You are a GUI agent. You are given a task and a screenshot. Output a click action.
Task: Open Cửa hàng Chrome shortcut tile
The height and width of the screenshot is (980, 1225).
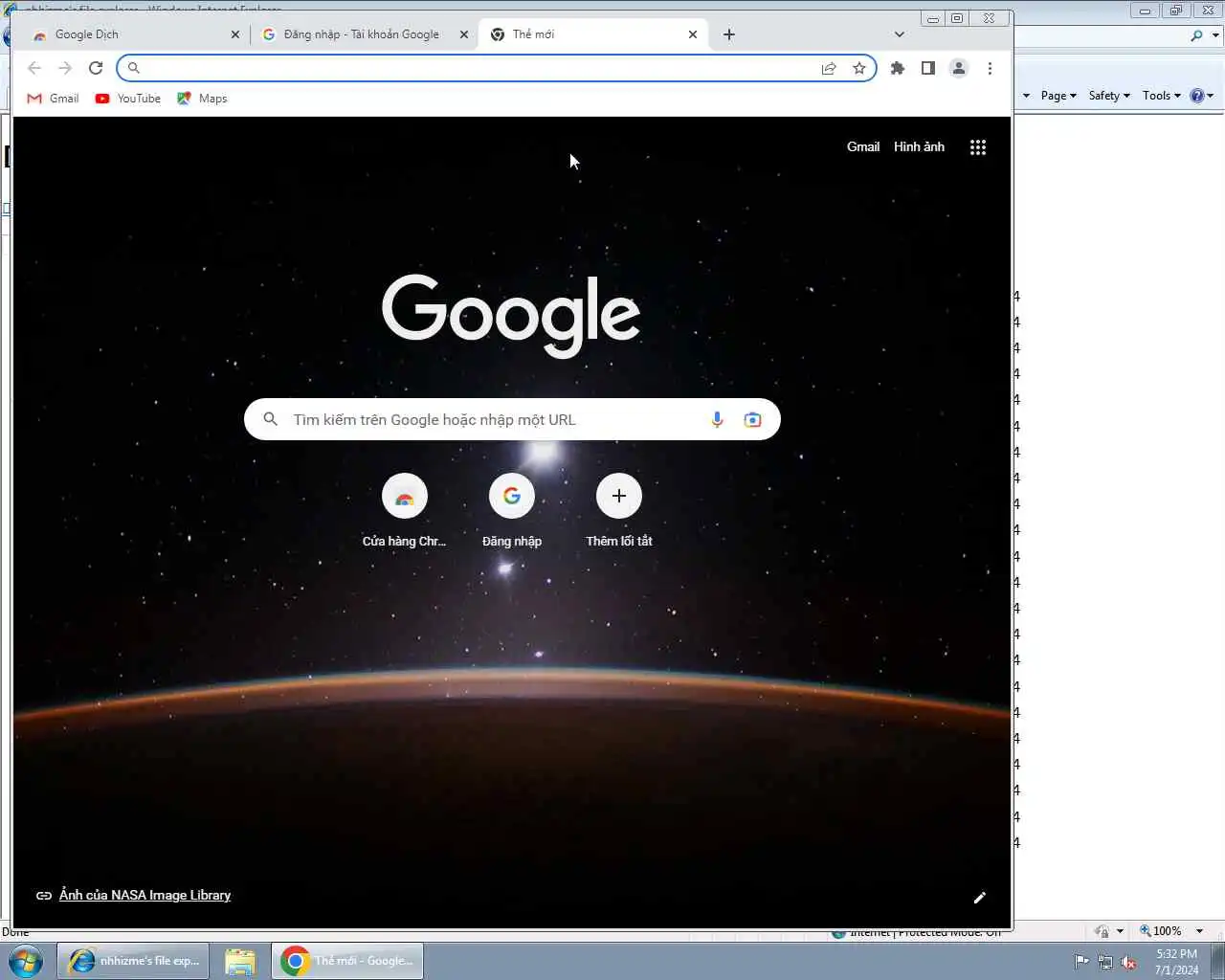point(404,511)
